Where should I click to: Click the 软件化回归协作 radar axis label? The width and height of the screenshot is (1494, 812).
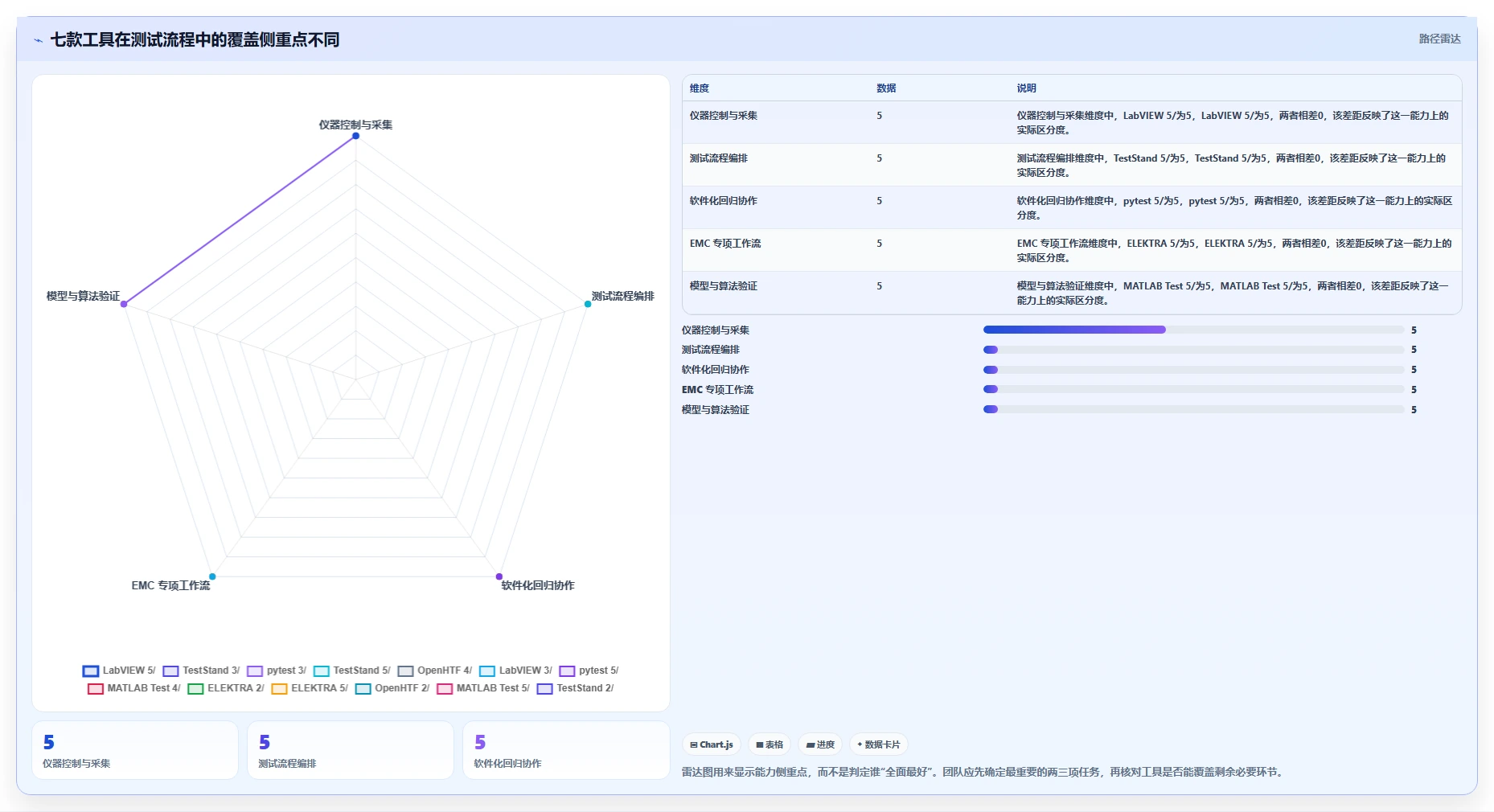click(x=538, y=585)
